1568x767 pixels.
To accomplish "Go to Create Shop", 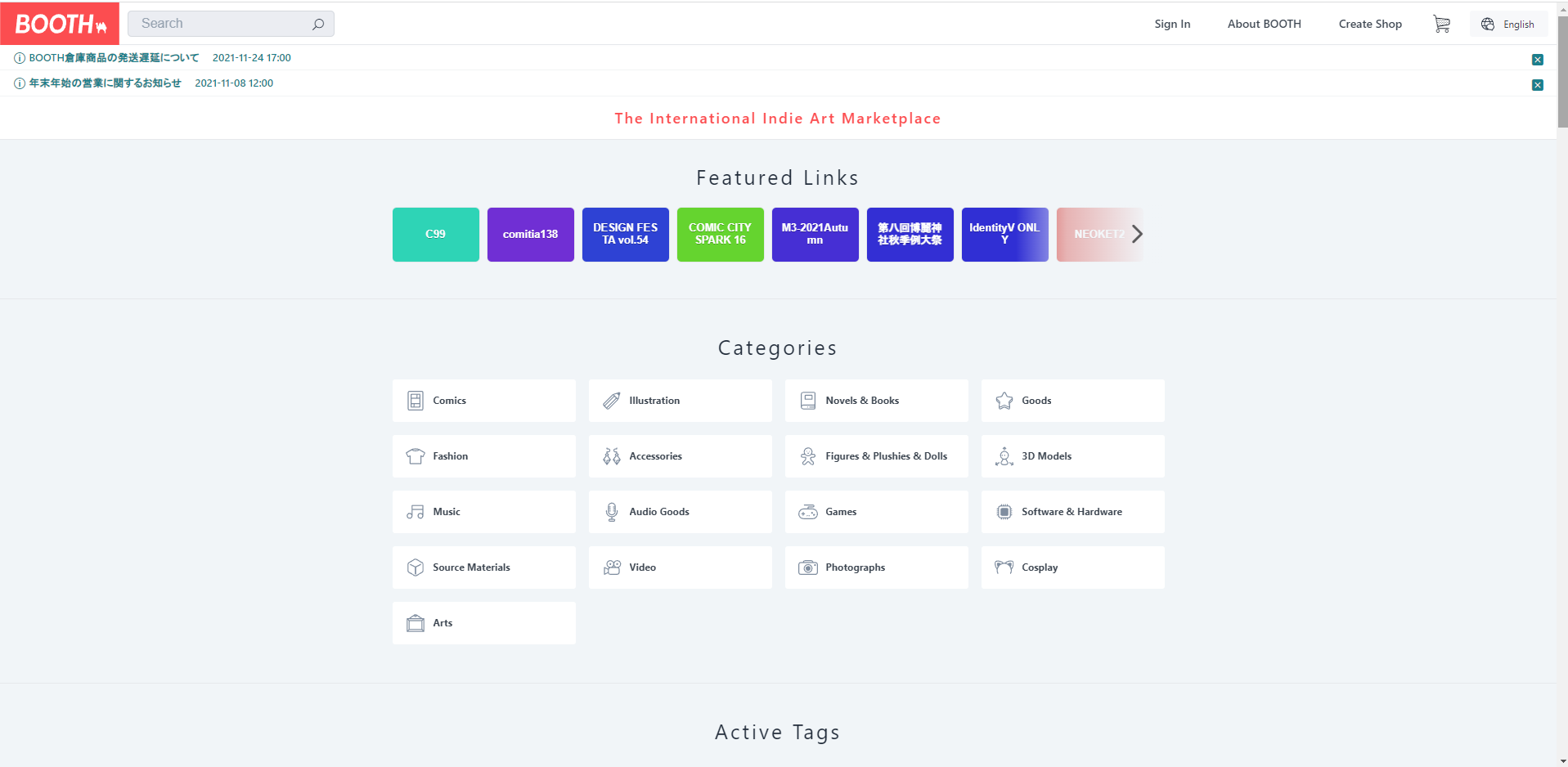I will pos(1370,25).
